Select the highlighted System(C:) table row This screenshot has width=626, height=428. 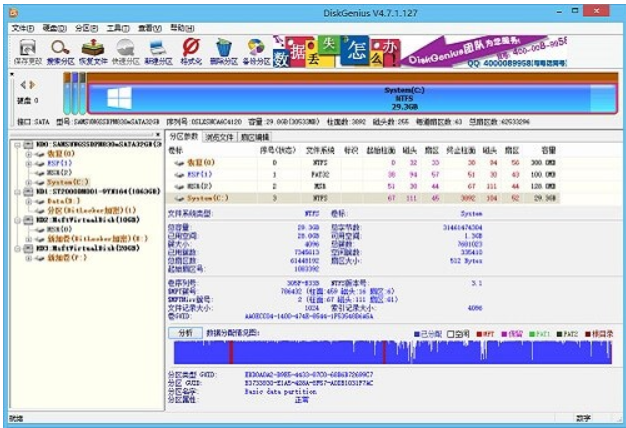click(363, 198)
